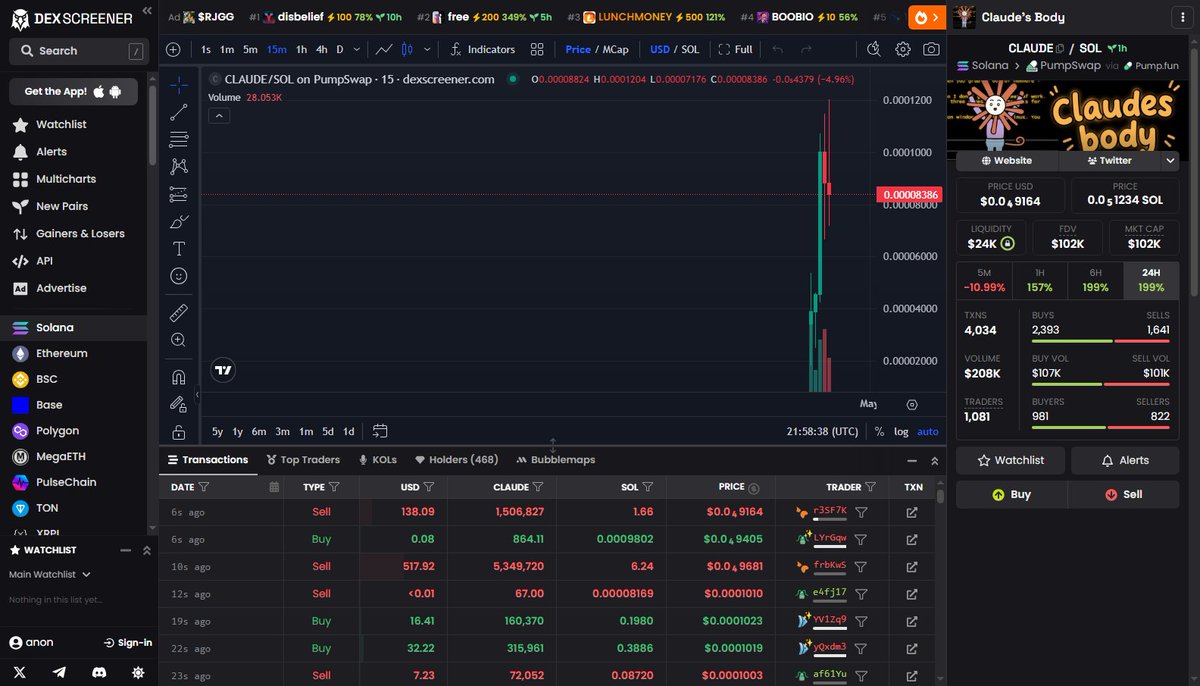Select the text annotation tool
Viewport: 1200px width, 686px height.
[178, 248]
